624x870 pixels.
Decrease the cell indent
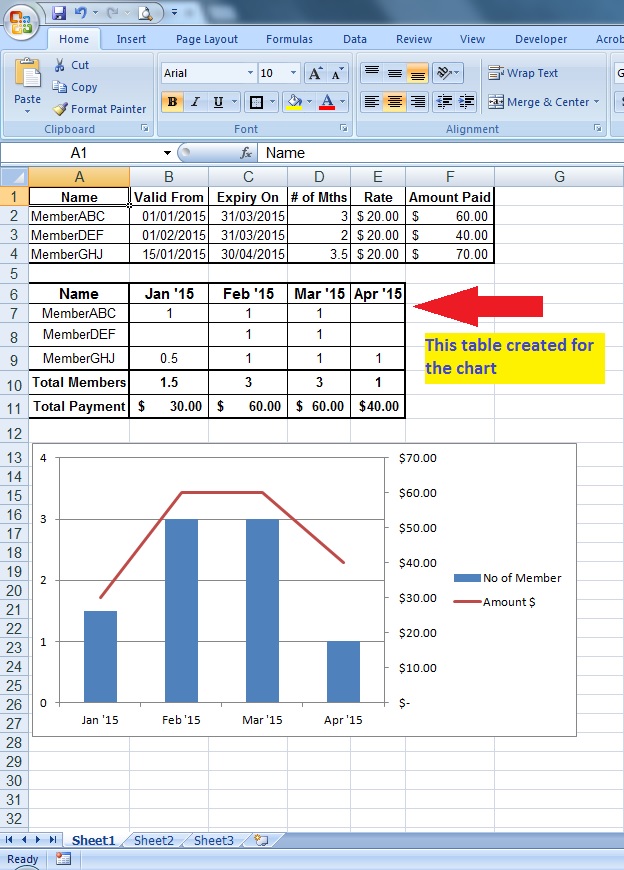tap(444, 102)
